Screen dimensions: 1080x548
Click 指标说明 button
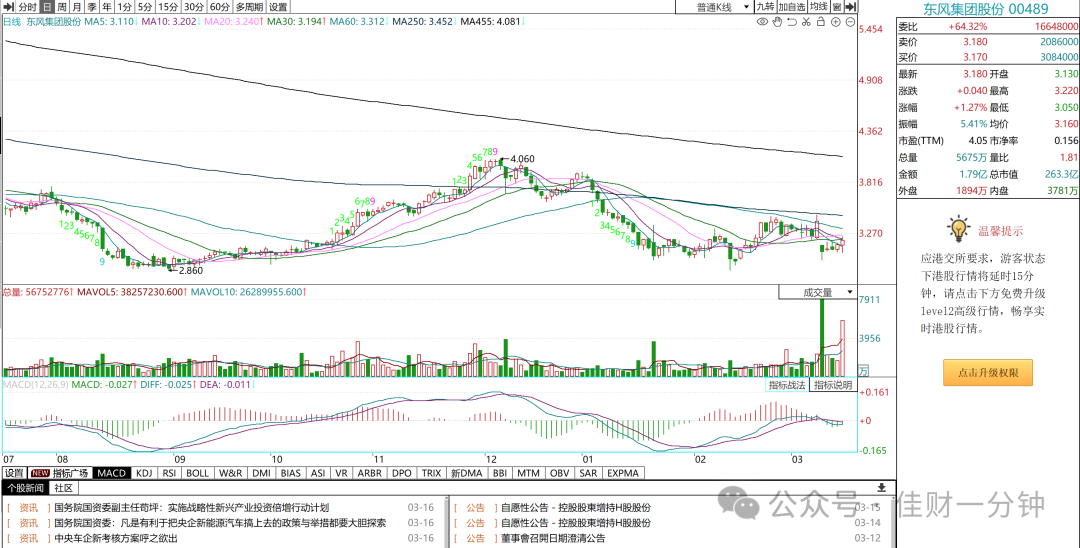pyautogui.click(x=833, y=385)
